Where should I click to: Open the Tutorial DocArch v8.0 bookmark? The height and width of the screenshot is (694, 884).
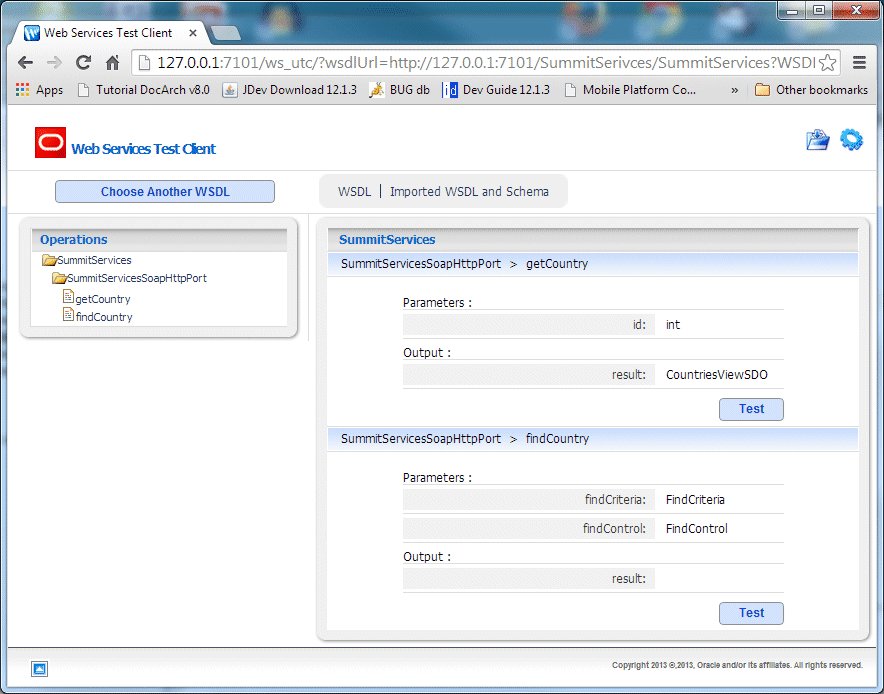[x=143, y=90]
